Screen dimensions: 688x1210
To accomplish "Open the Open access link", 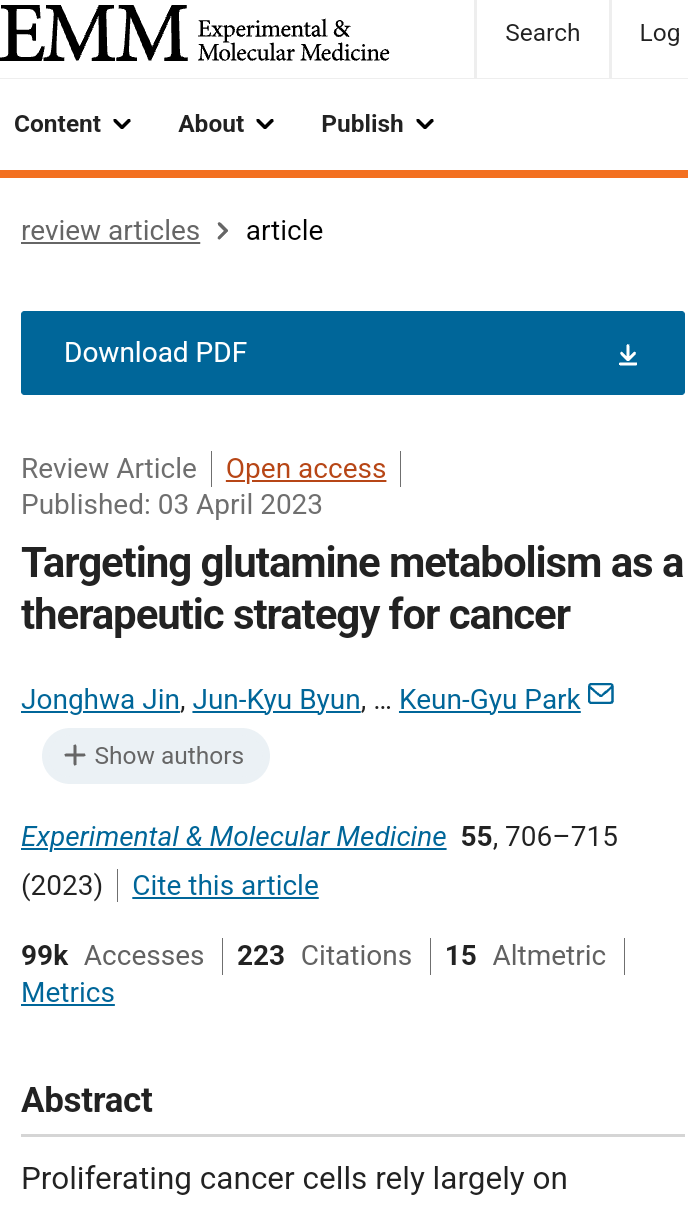I will pos(306,469).
